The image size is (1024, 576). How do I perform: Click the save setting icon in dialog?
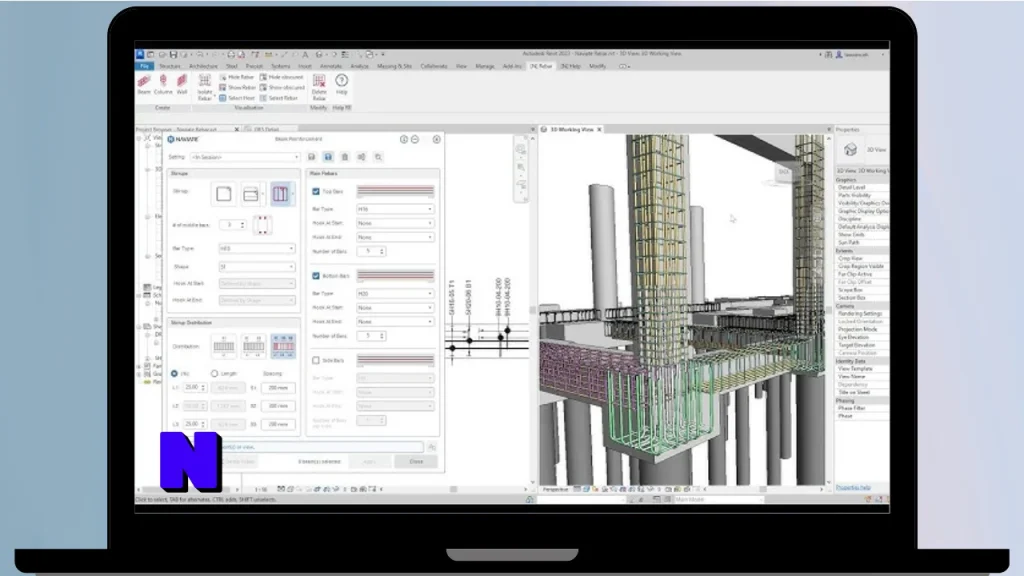(312, 157)
